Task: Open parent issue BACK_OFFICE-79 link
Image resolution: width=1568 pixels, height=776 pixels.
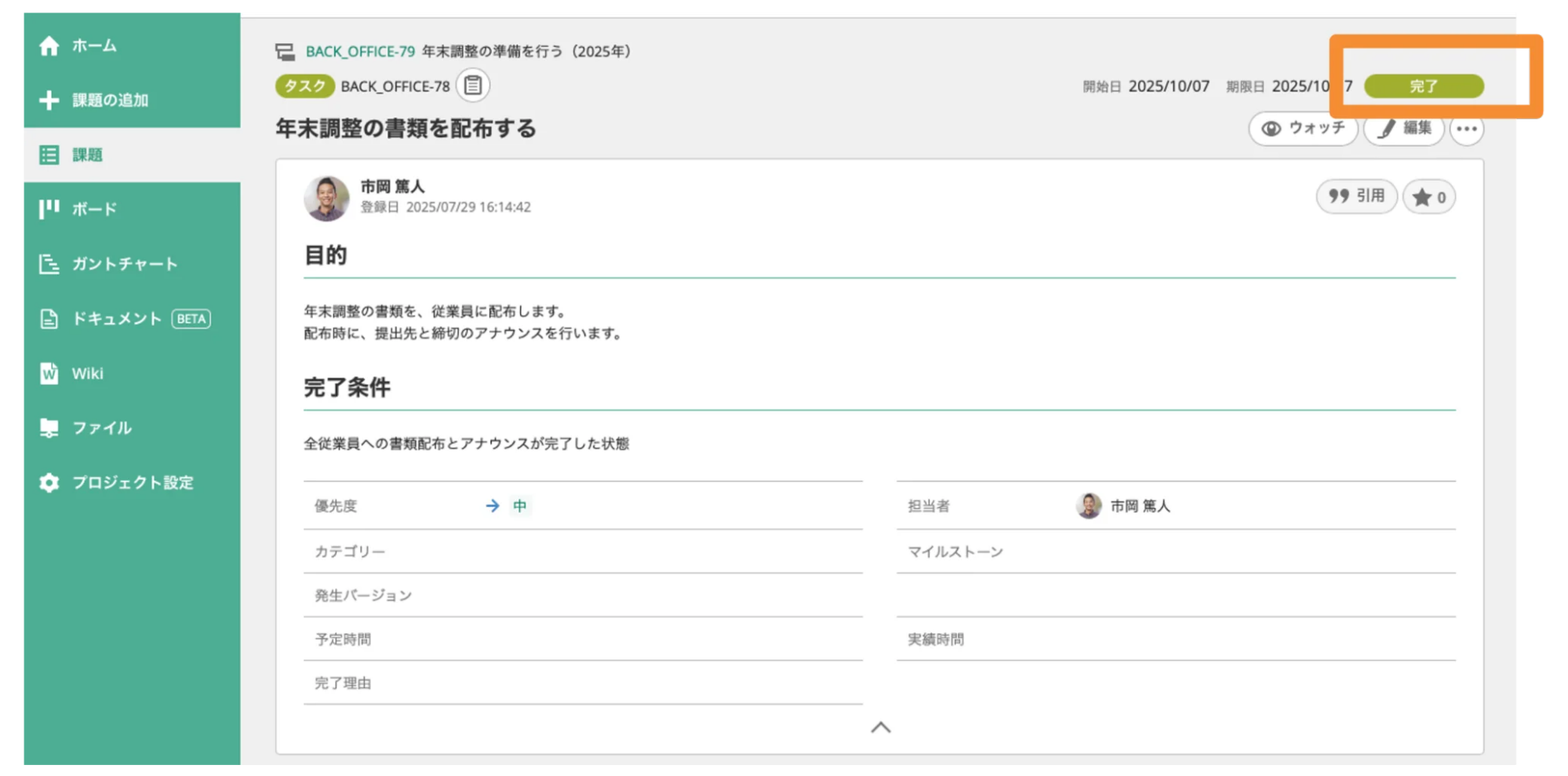Action: [x=360, y=52]
